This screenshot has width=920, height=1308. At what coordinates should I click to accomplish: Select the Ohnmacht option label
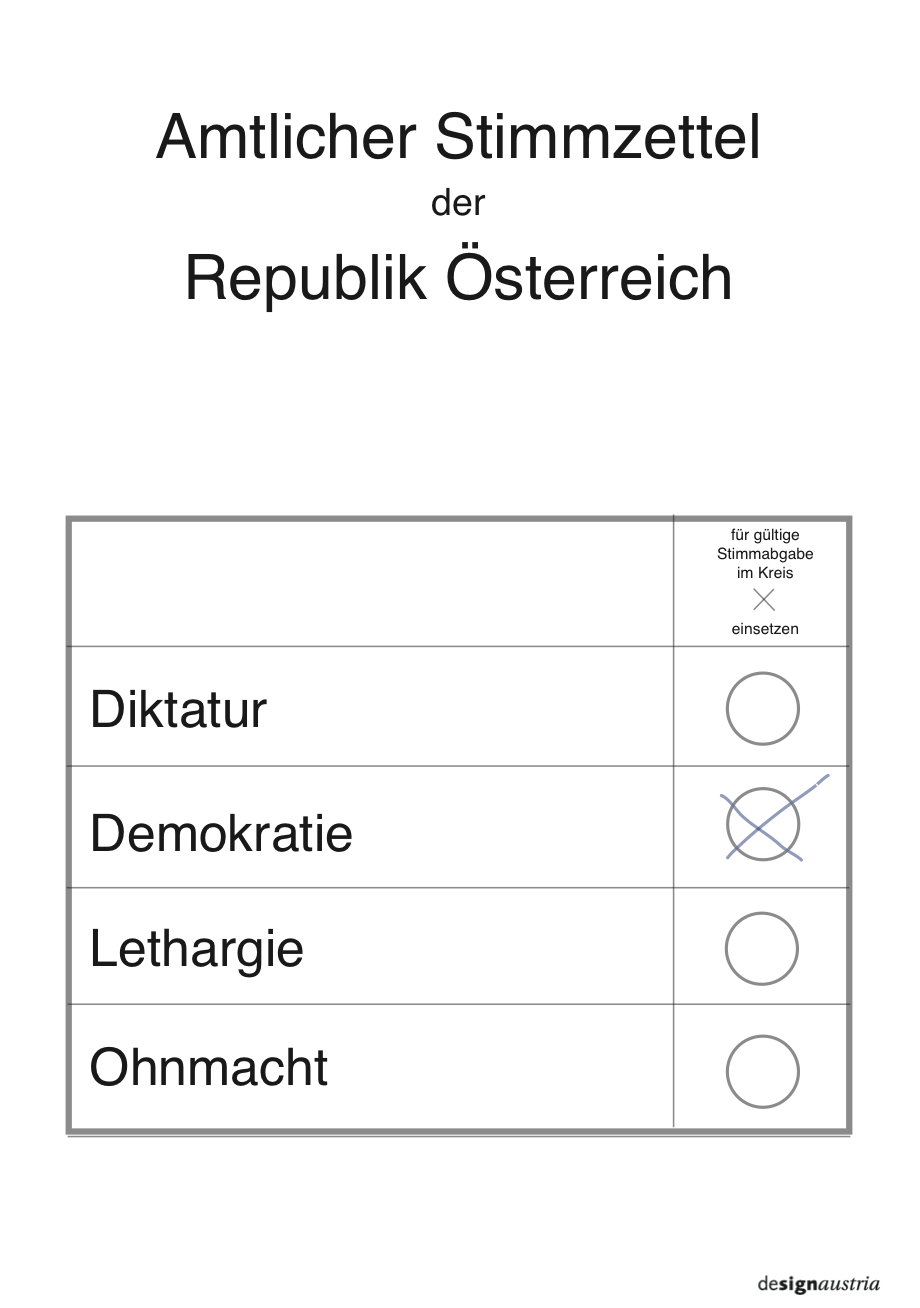coord(208,1068)
